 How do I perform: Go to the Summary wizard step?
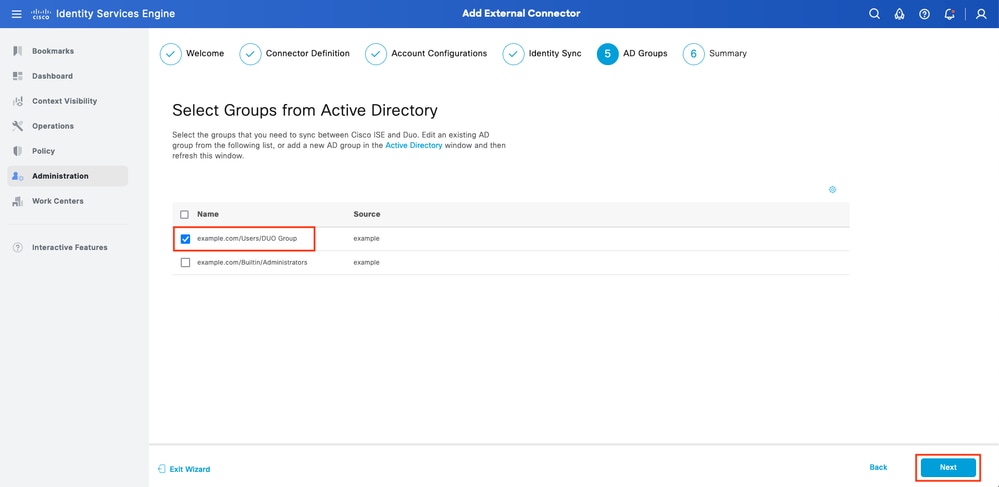(x=728, y=54)
